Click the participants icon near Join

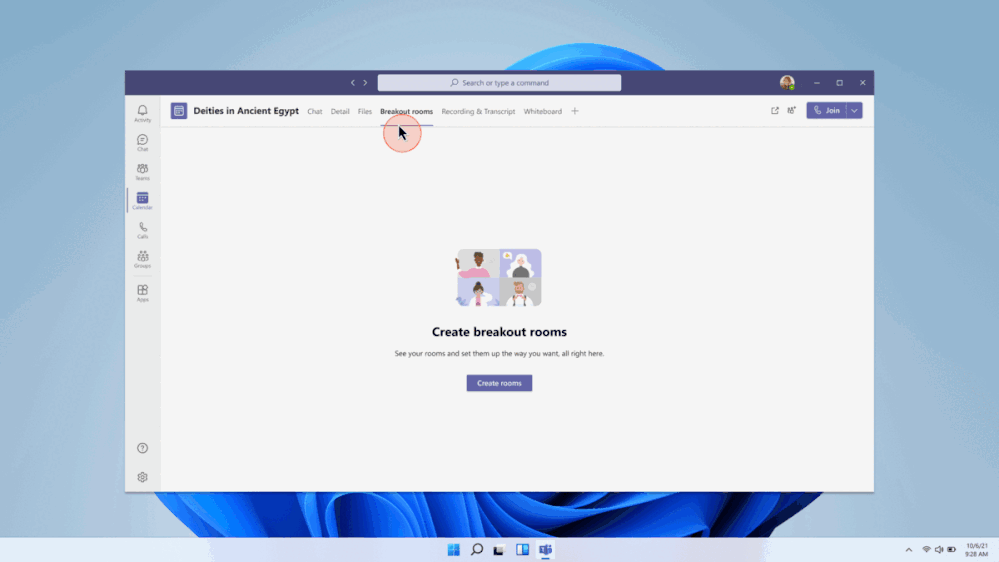point(792,111)
